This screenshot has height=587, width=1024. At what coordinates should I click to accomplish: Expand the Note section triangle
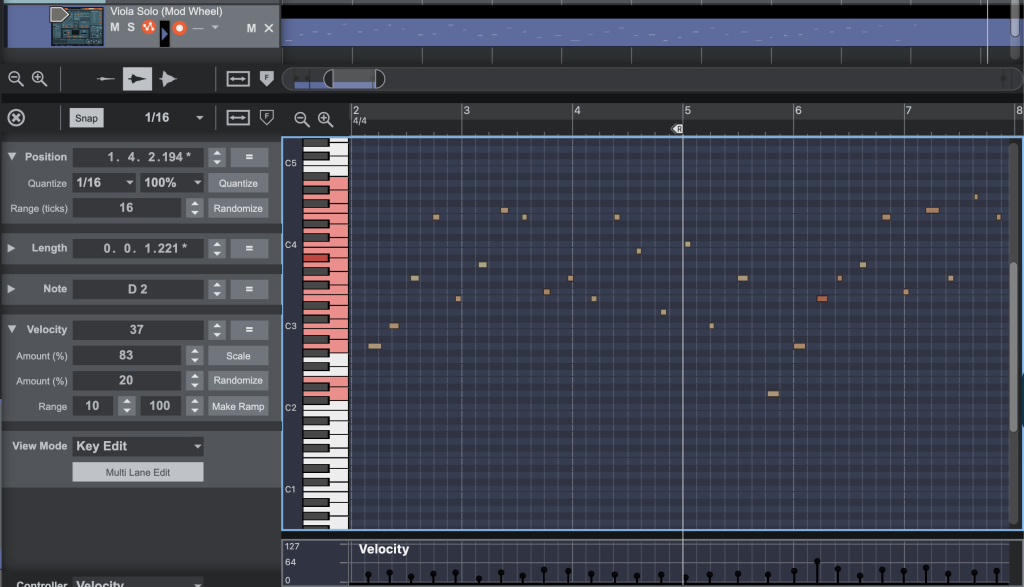11,289
